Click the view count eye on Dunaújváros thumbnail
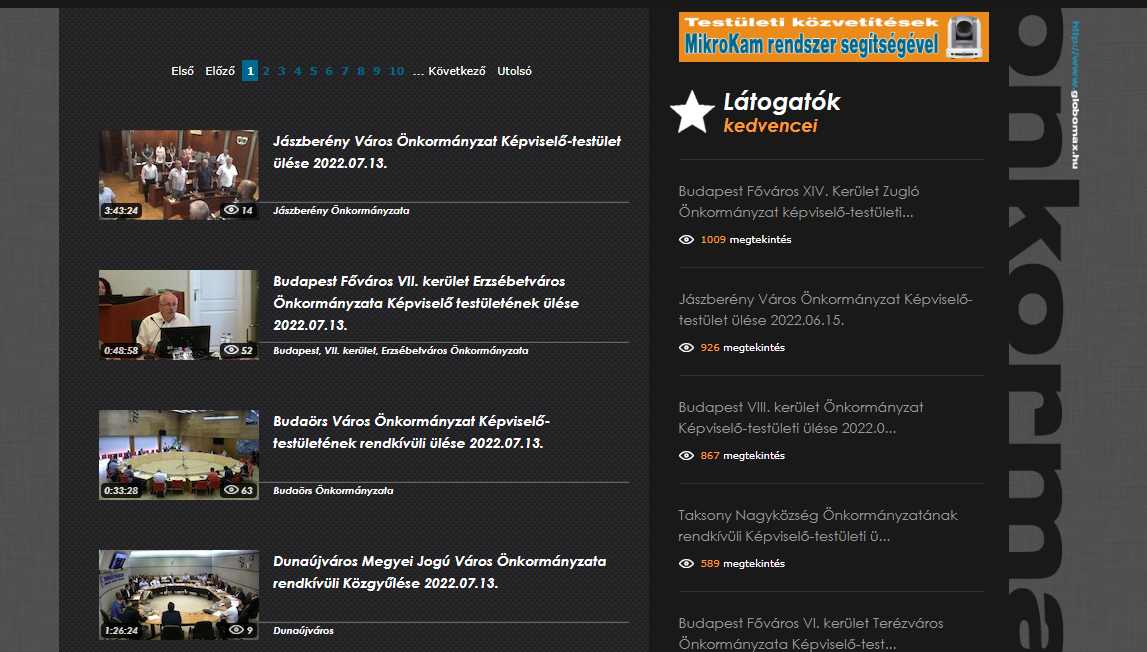 click(236, 629)
